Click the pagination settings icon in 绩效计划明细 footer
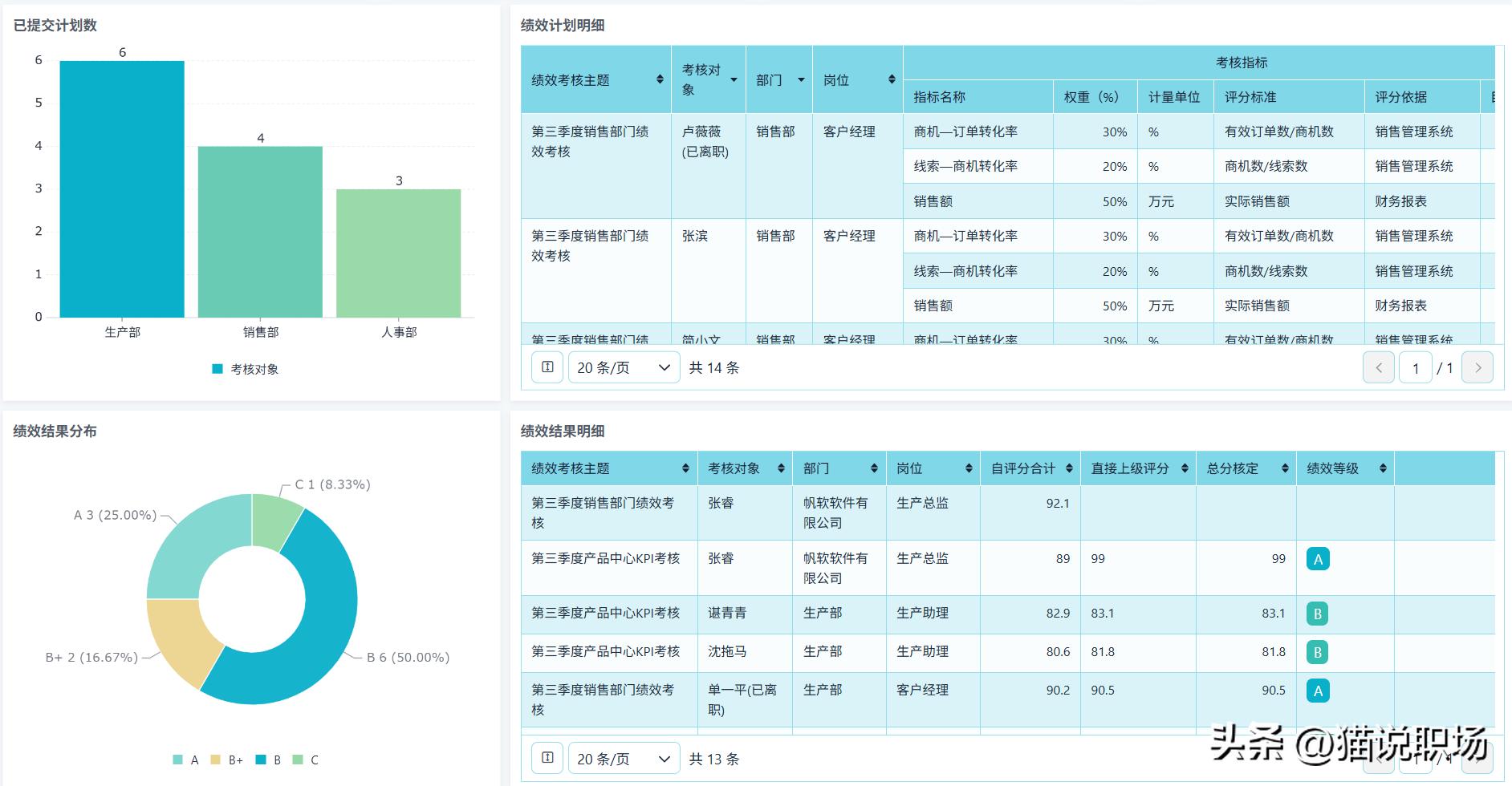1512x786 pixels. tap(547, 367)
